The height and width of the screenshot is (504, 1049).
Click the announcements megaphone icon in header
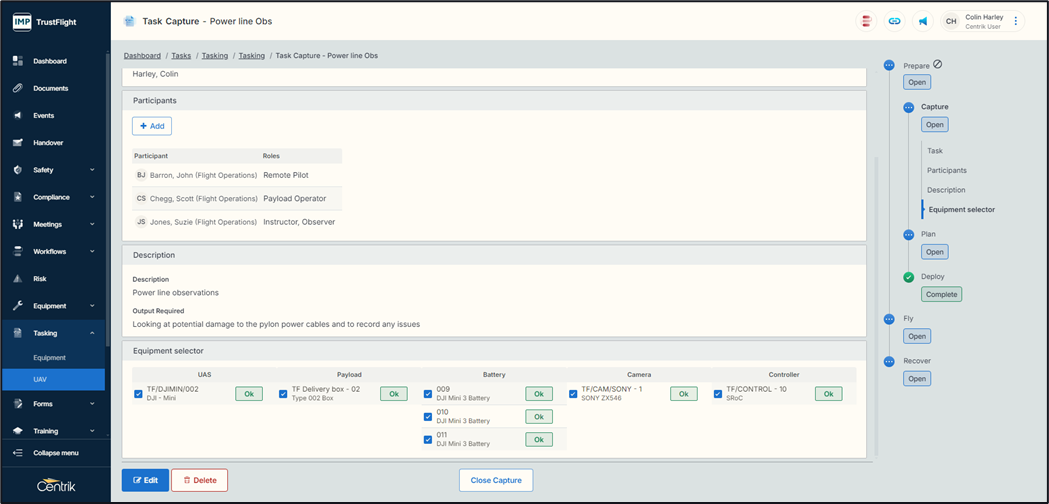click(923, 21)
